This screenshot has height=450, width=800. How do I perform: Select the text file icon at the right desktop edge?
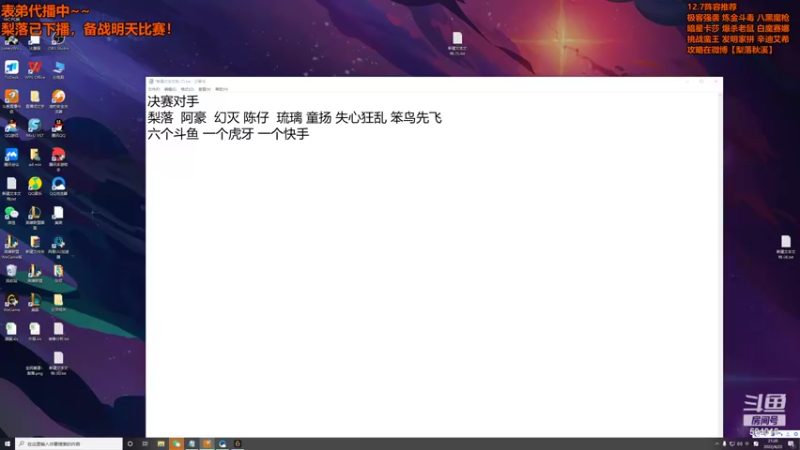click(786, 247)
